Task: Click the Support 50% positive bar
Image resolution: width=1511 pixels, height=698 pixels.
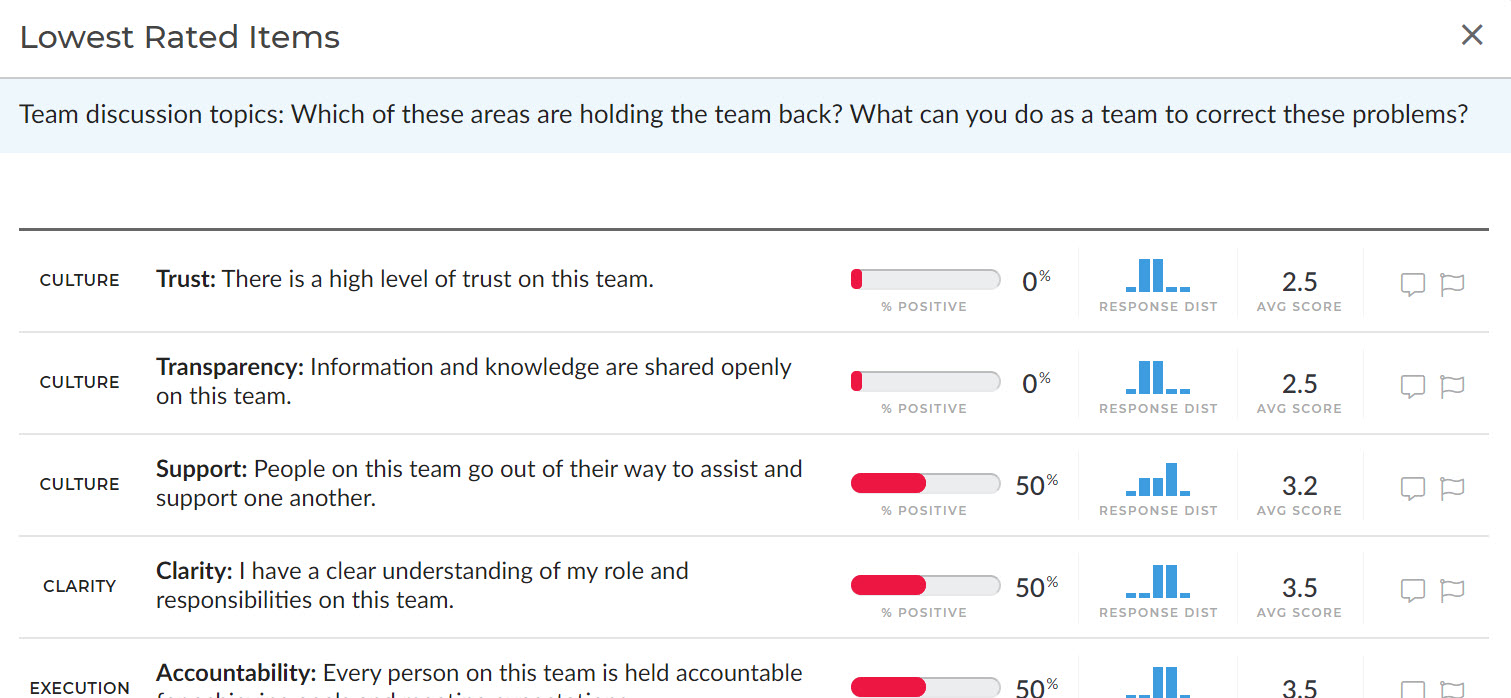Action: (x=925, y=484)
